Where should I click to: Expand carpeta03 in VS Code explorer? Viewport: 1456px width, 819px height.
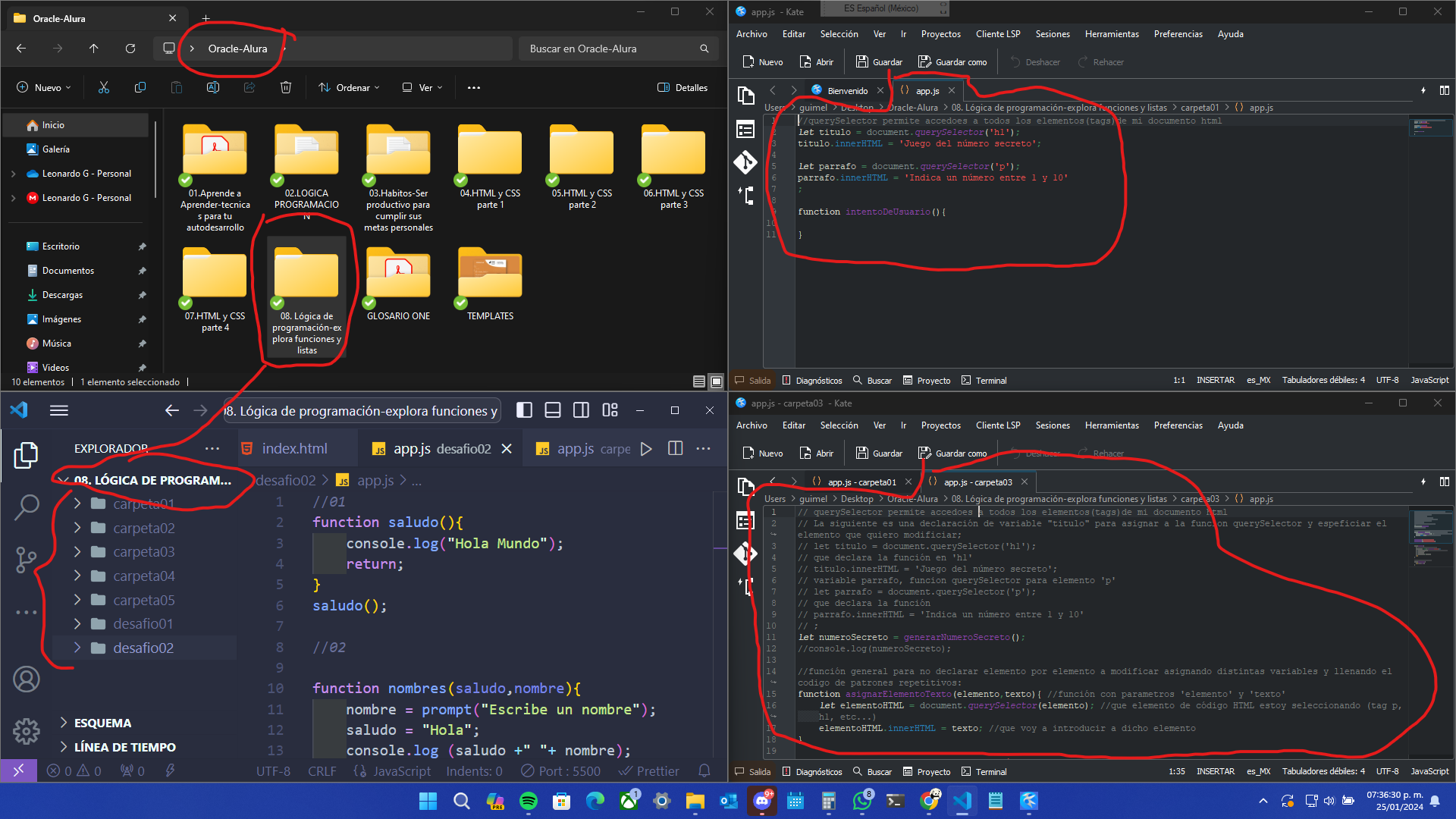(x=144, y=551)
